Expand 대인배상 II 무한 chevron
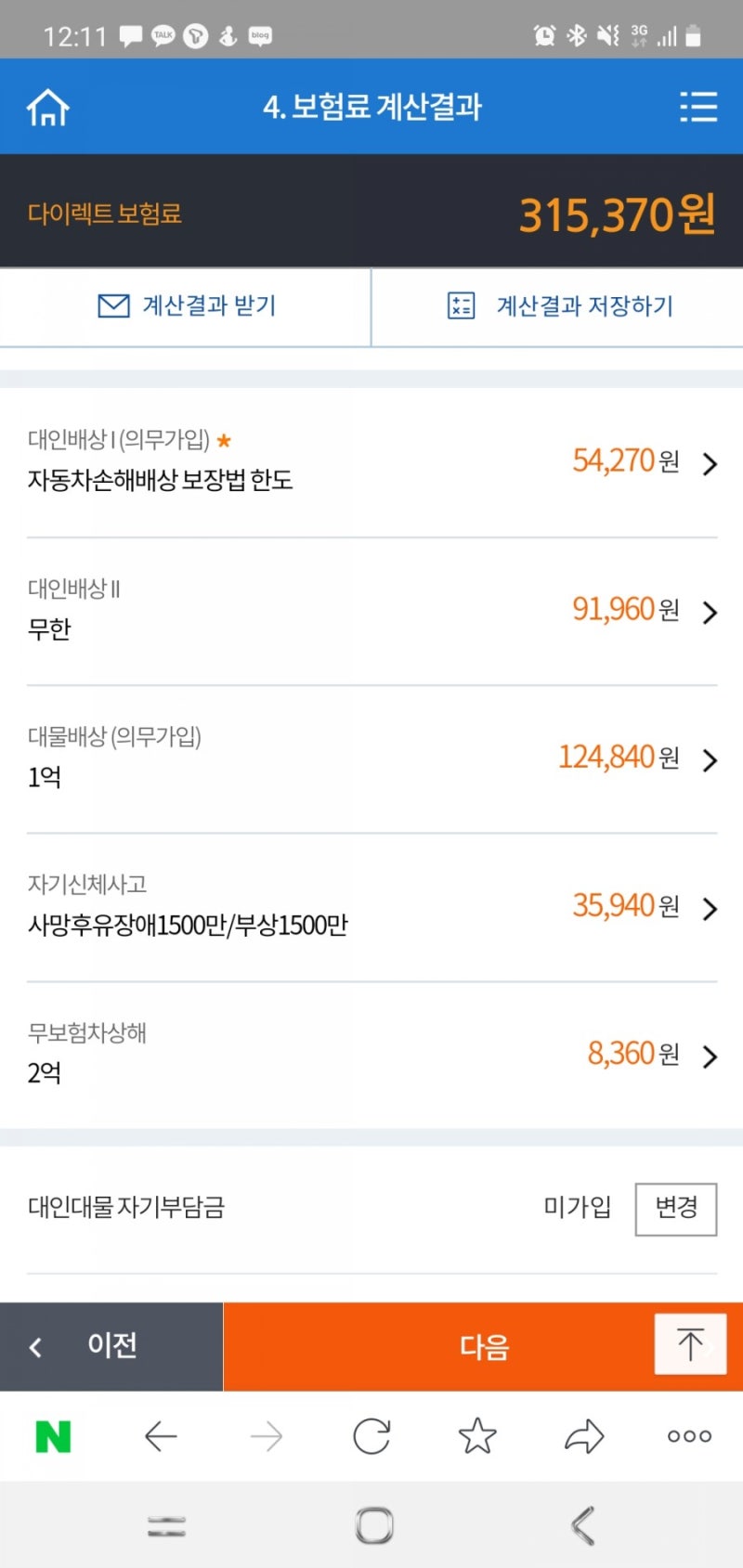This screenshot has width=743, height=1568. pos(710,612)
